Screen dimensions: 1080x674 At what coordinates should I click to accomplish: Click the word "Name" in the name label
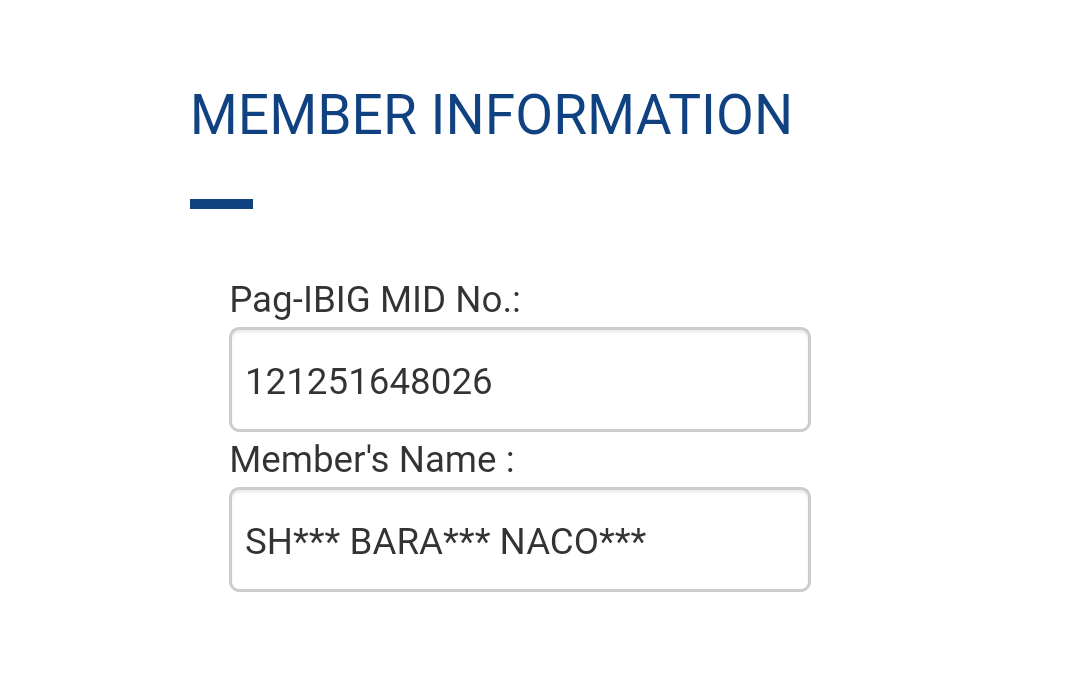[x=448, y=460]
